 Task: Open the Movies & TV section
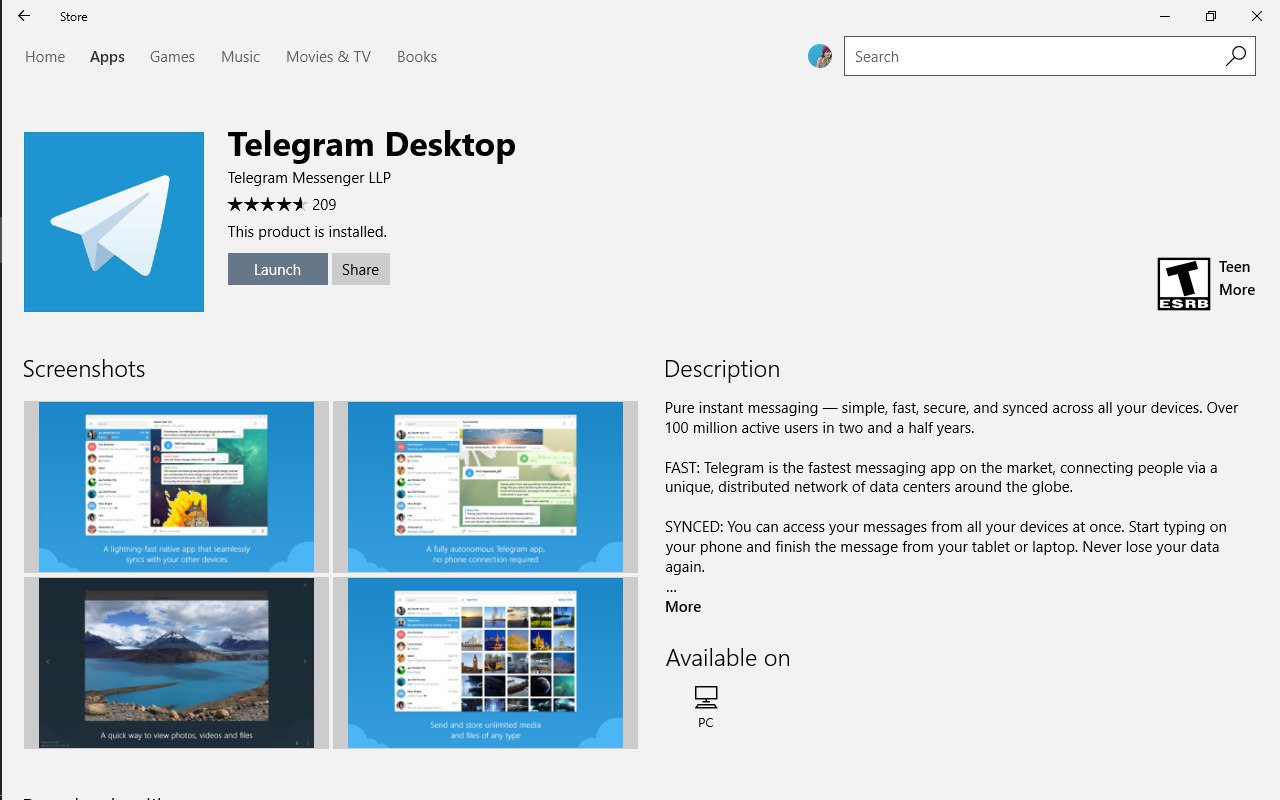(x=328, y=57)
